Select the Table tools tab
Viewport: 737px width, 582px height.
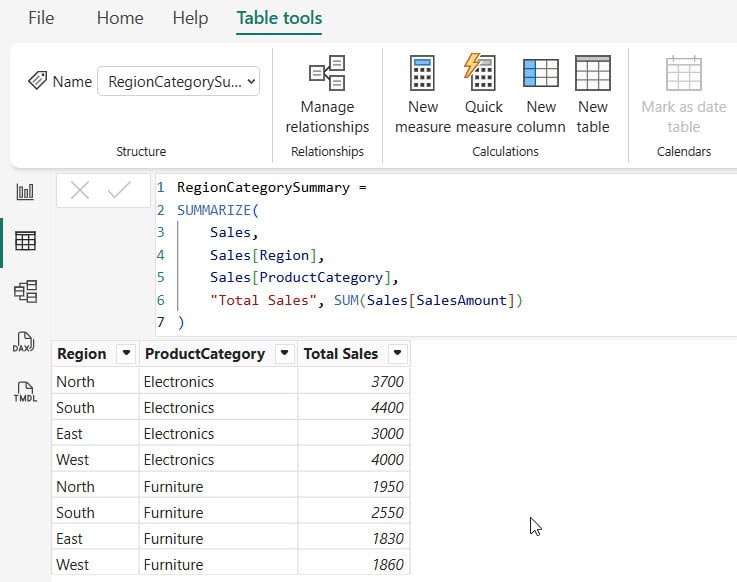pos(279,18)
